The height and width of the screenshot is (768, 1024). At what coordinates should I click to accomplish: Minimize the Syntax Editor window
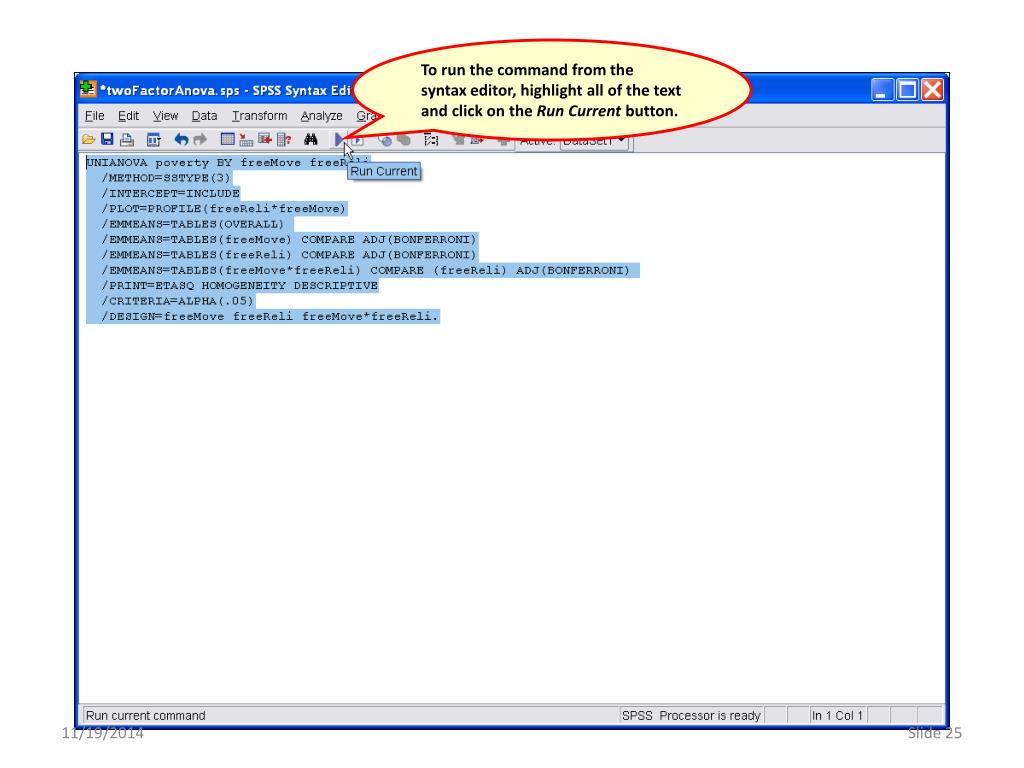pos(882,89)
